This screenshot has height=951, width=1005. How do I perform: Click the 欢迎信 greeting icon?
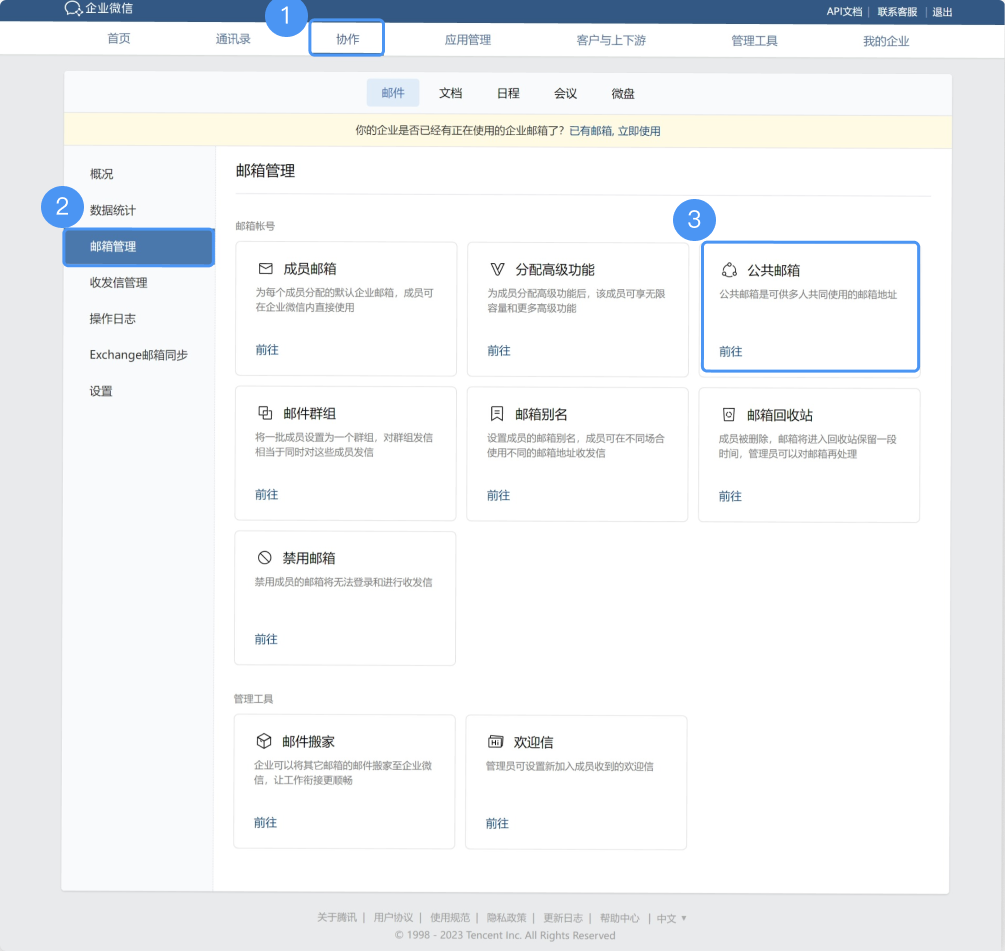(x=495, y=742)
